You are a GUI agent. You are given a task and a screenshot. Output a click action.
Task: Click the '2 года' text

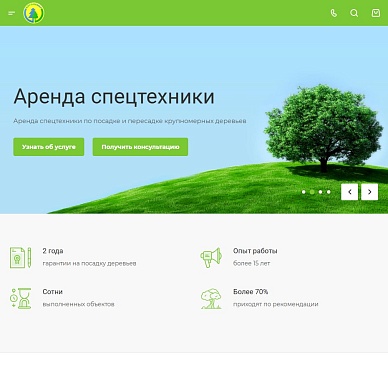coord(53,251)
